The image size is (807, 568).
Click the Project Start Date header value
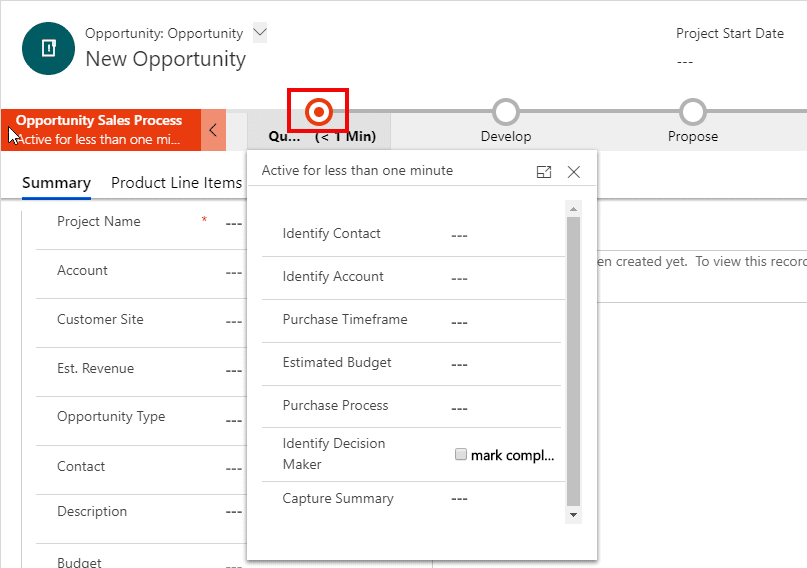(x=685, y=62)
